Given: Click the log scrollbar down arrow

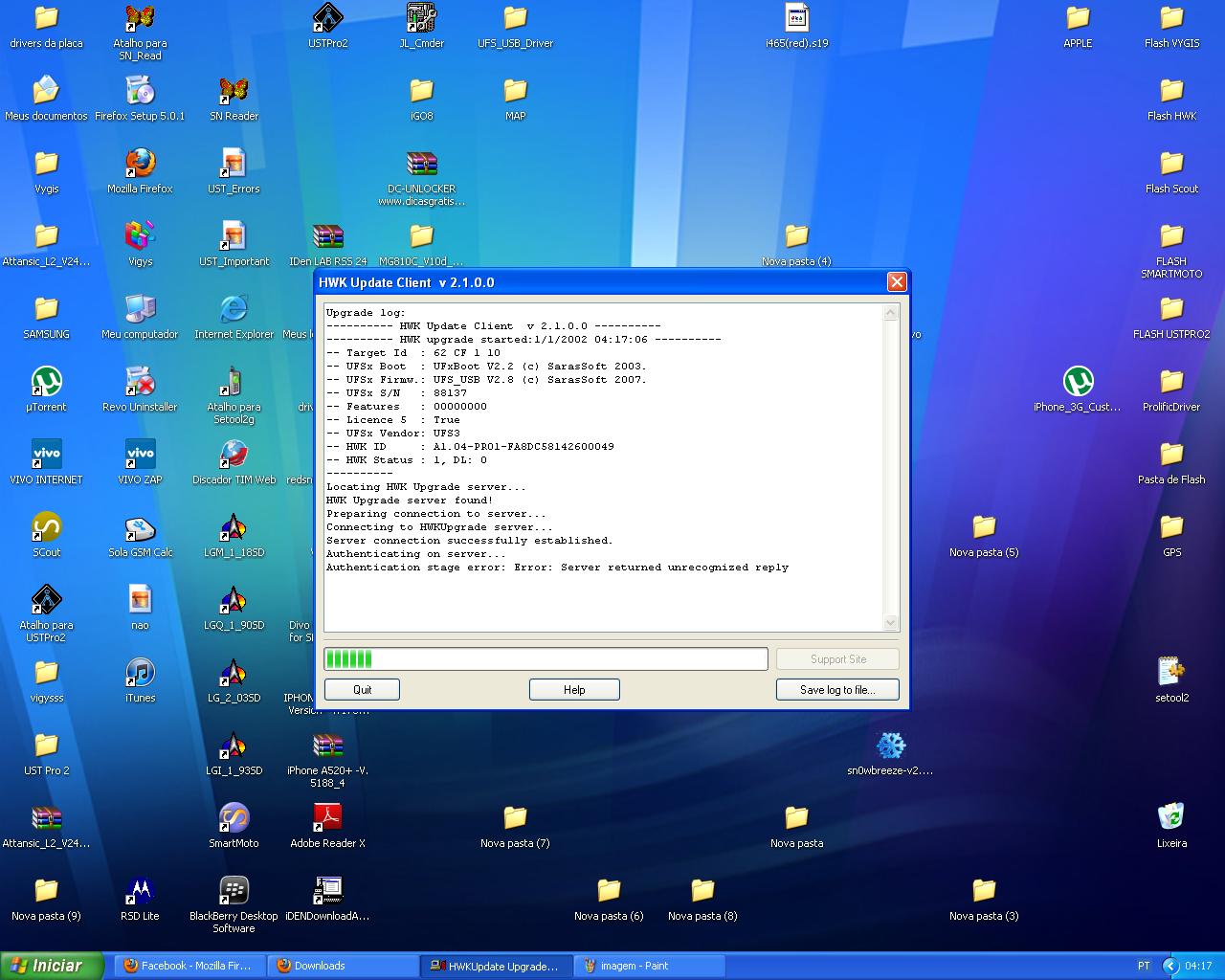Looking at the screenshot, I should [x=890, y=622].
